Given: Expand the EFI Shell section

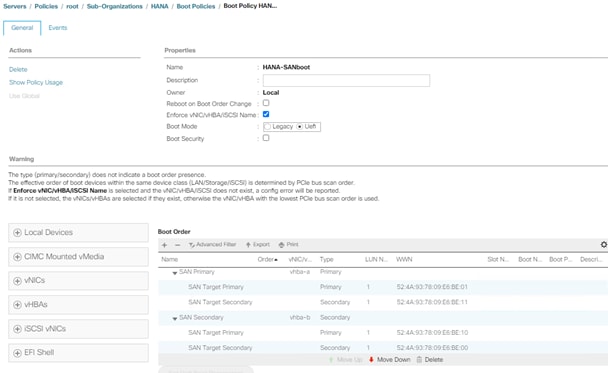Looking at the screenshot, I should pyautogui.click(x=78, y=352).
